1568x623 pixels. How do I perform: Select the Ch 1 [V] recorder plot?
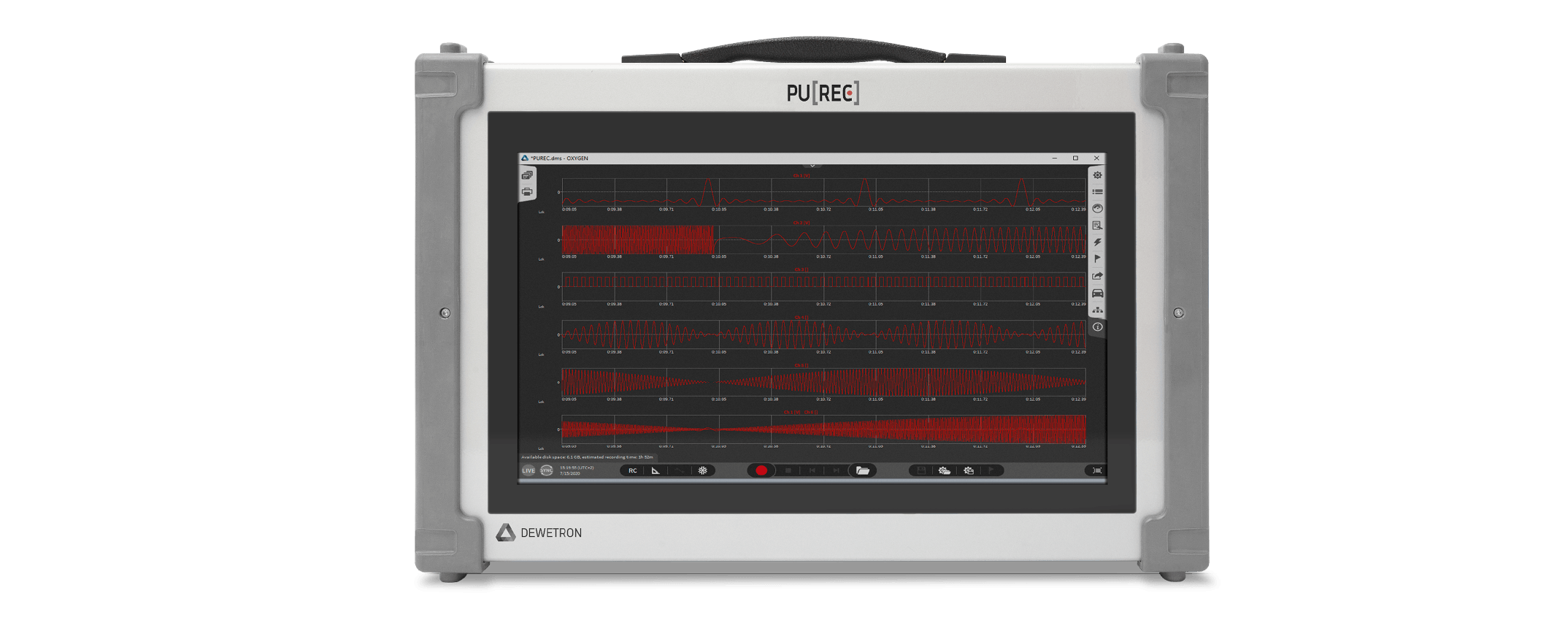823,193
